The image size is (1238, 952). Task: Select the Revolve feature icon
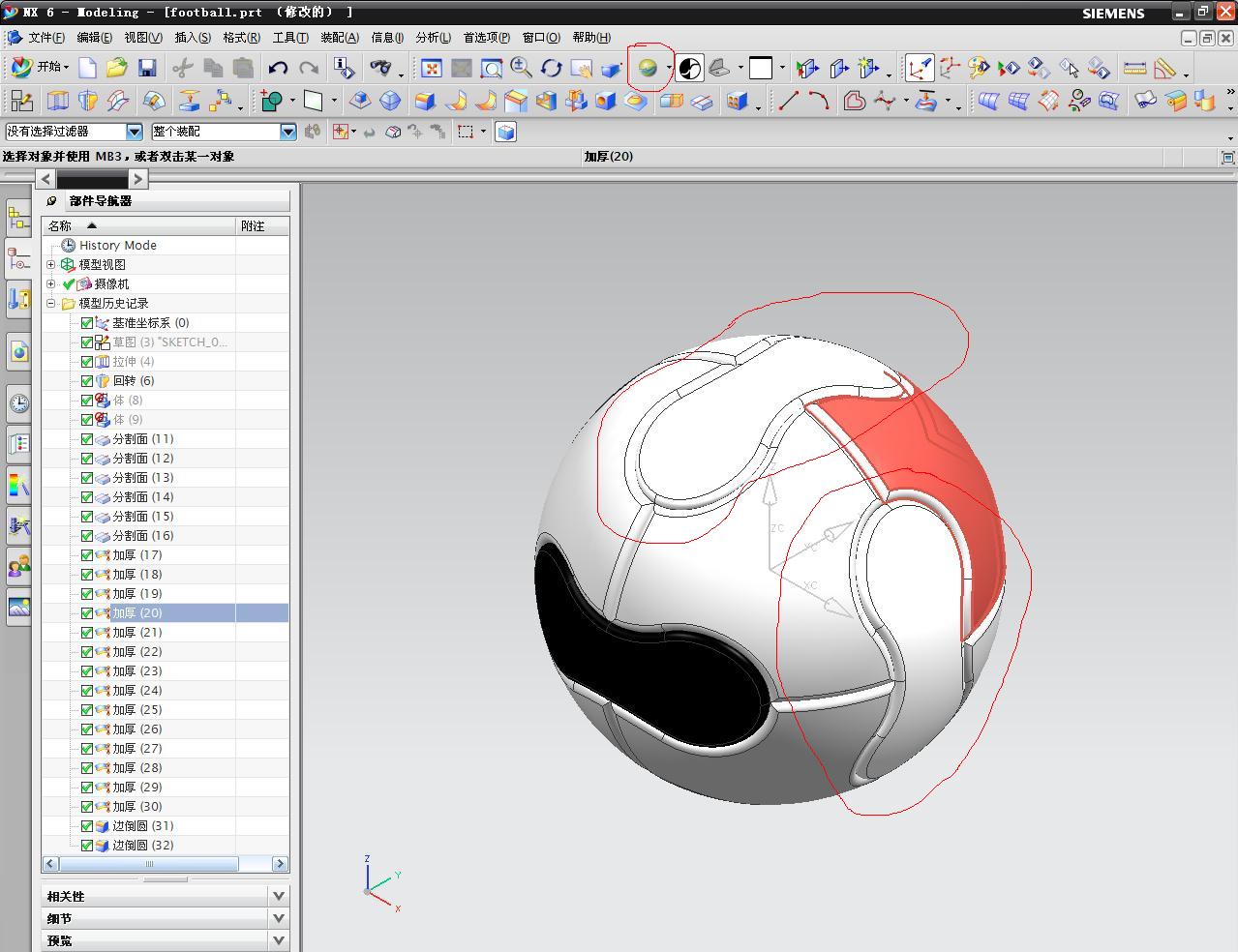click(88, 101)
